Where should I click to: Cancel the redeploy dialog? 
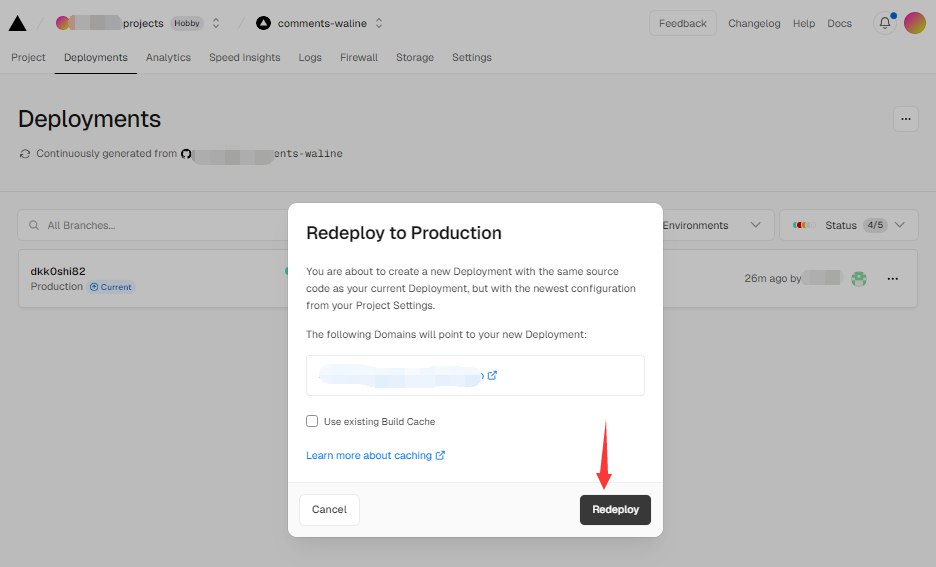coord(329,510)
